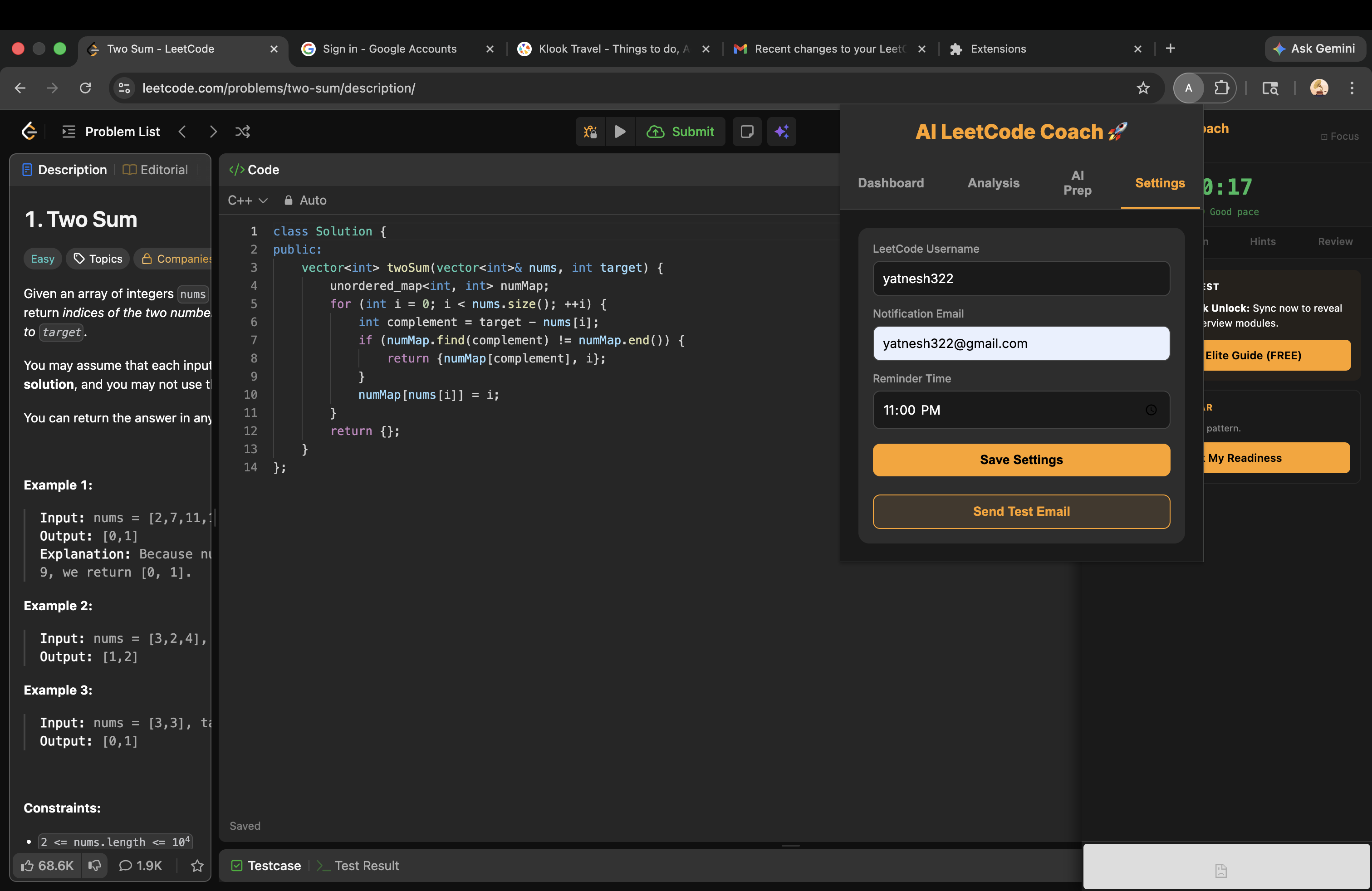
Task: Open the clock icon in Reminder Time field
Action: 1151,410
